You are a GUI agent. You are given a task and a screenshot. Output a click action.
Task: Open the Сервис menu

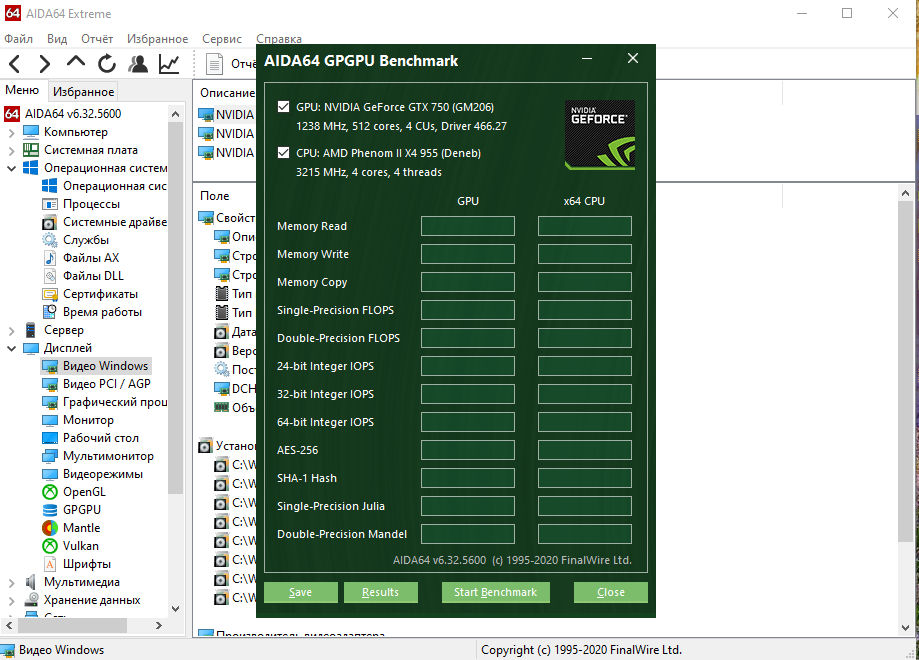click(x=222, y=39)
